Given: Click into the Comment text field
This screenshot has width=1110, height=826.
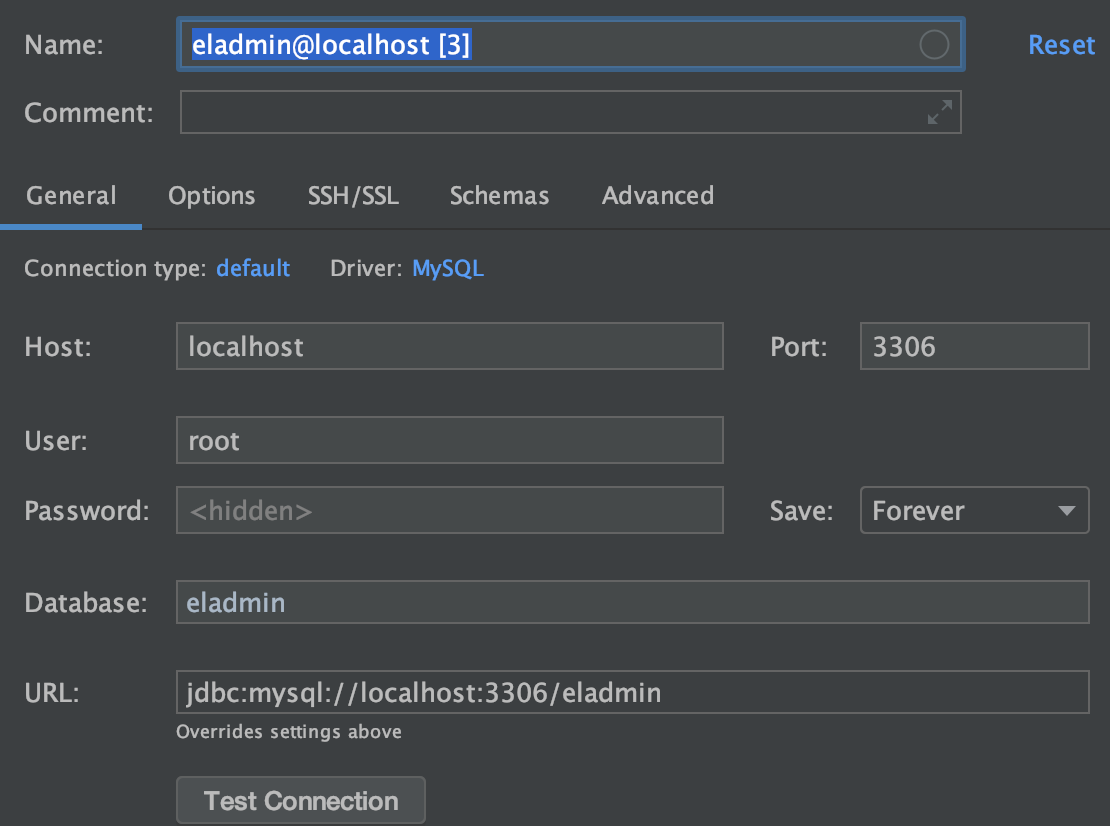Looking at the screenshot, I should (571, 112).
